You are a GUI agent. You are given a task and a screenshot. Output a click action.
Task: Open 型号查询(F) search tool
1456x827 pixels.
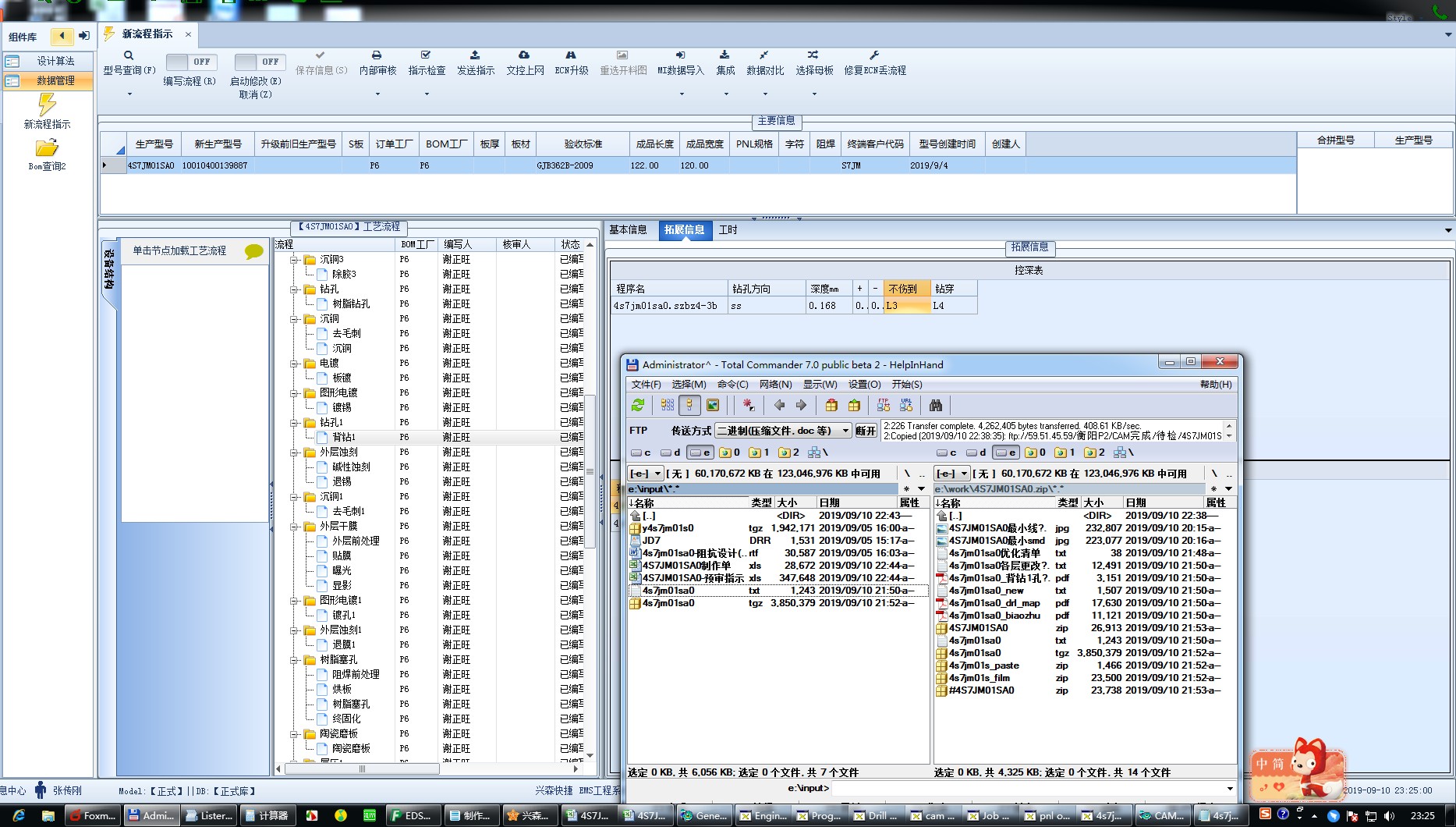click(x=129, y=55)
